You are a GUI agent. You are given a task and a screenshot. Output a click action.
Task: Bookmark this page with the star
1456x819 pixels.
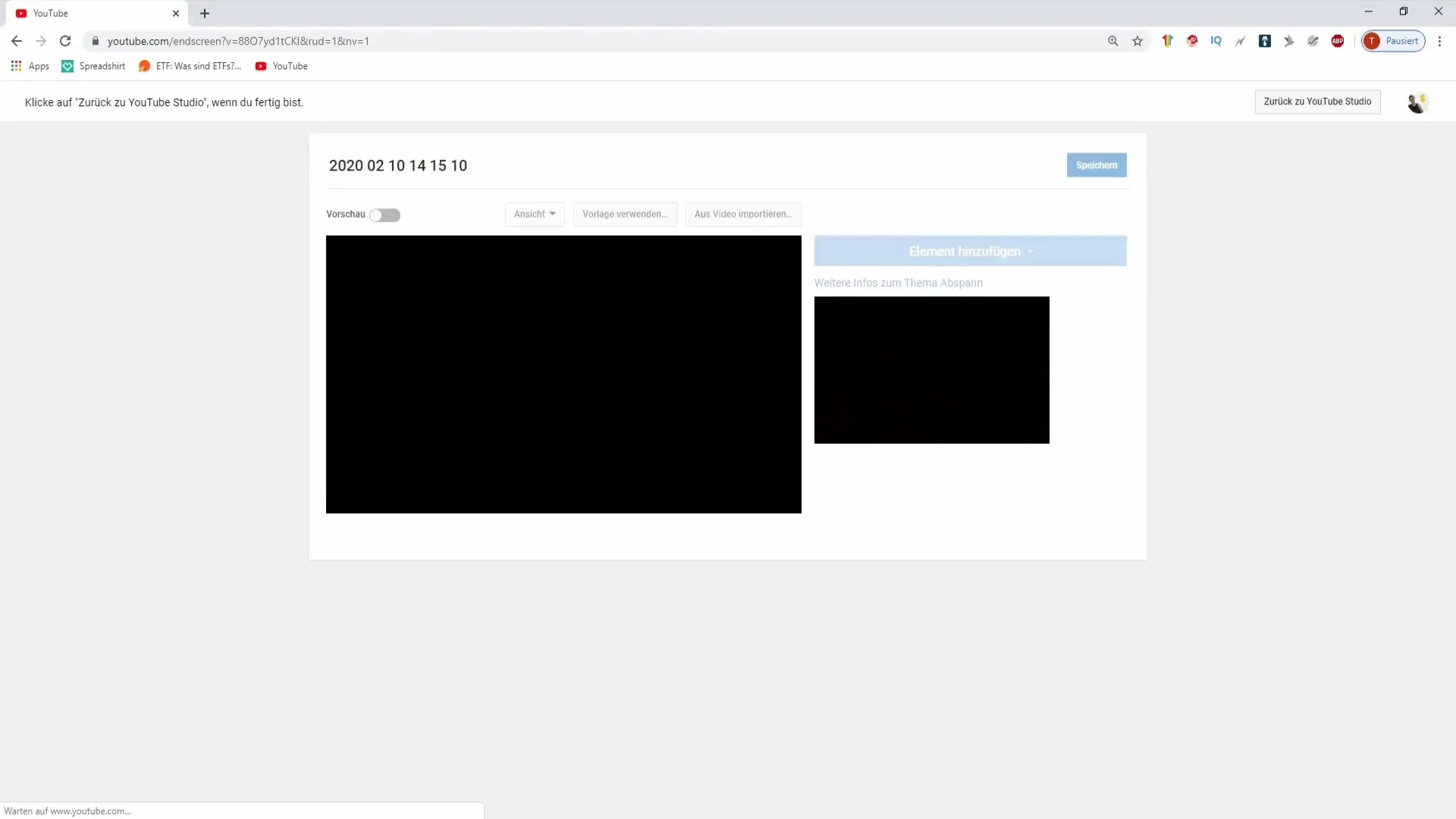point(1137,41)
